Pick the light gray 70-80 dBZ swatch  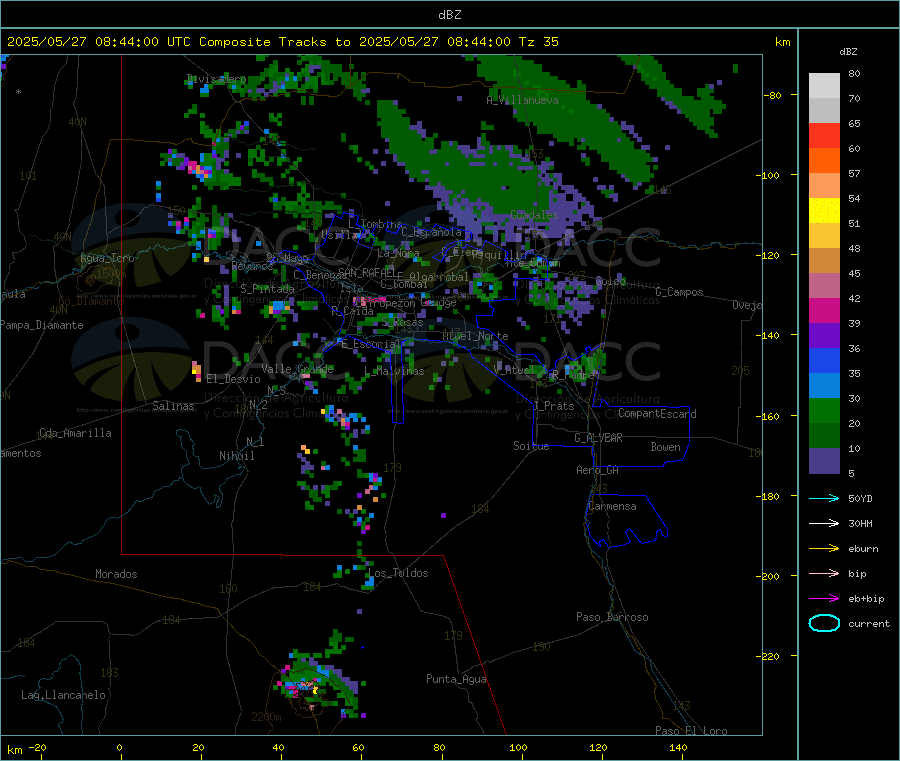(824, 86)
